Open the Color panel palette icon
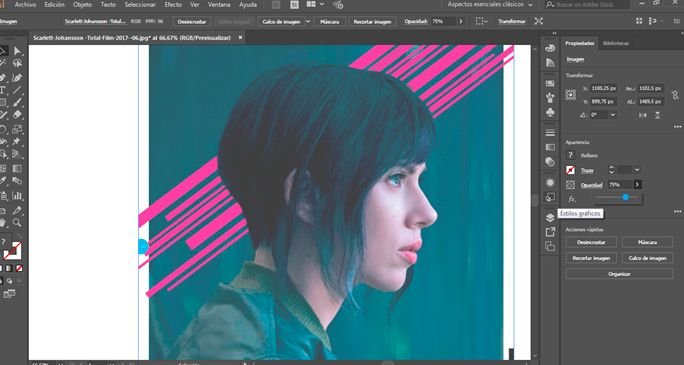684x365 pixels. (550, 48)
